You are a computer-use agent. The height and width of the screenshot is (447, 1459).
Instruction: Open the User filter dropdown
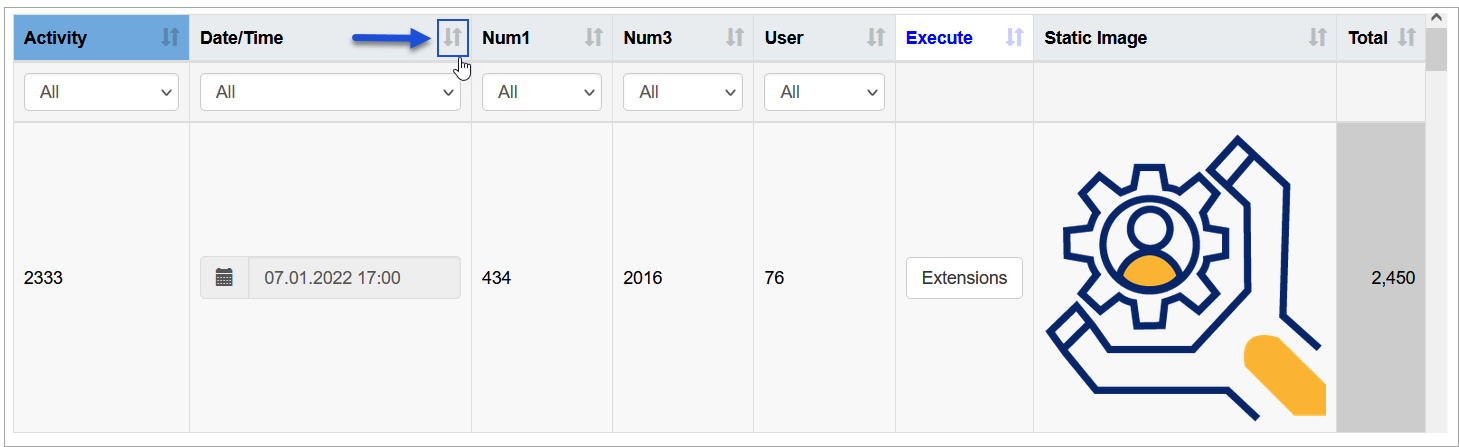[824, 92]
